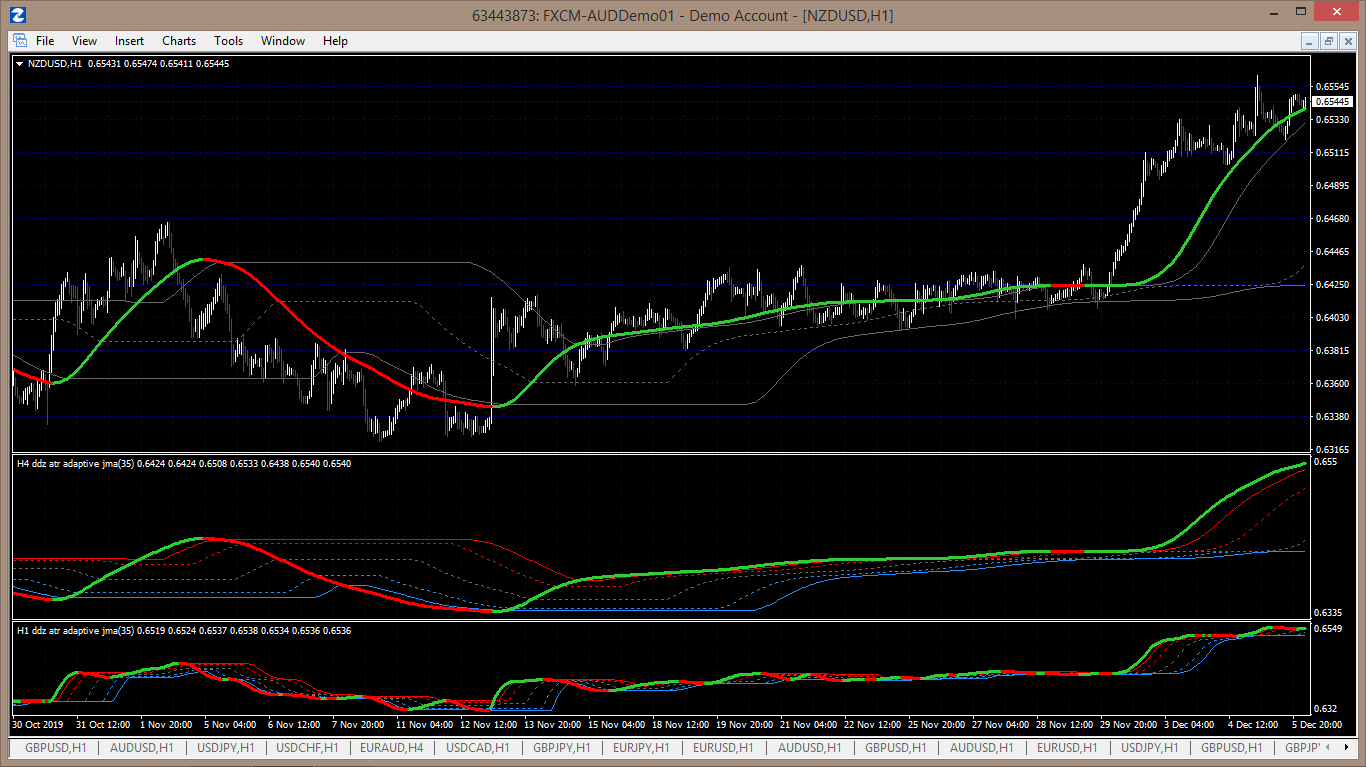Switch to the EURAUD,H4 chart tab
The height and width of the screenshot is (767, 1366).
391,748
